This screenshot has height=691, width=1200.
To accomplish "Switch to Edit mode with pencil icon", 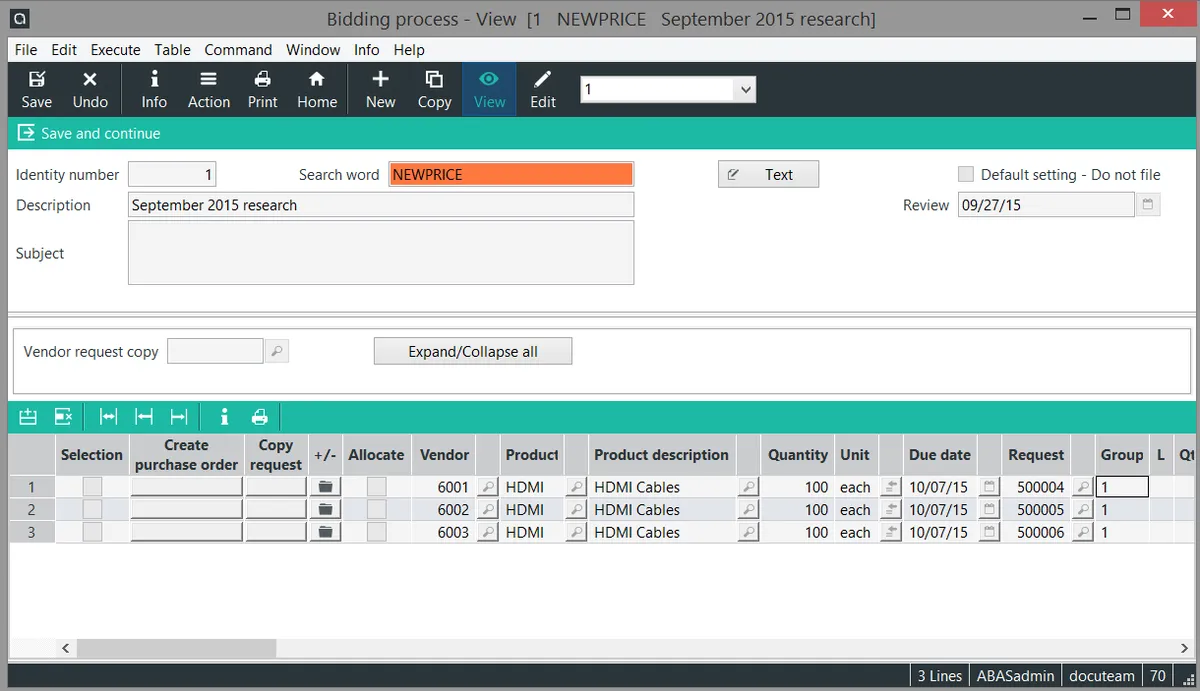I will tap(543, 89).
